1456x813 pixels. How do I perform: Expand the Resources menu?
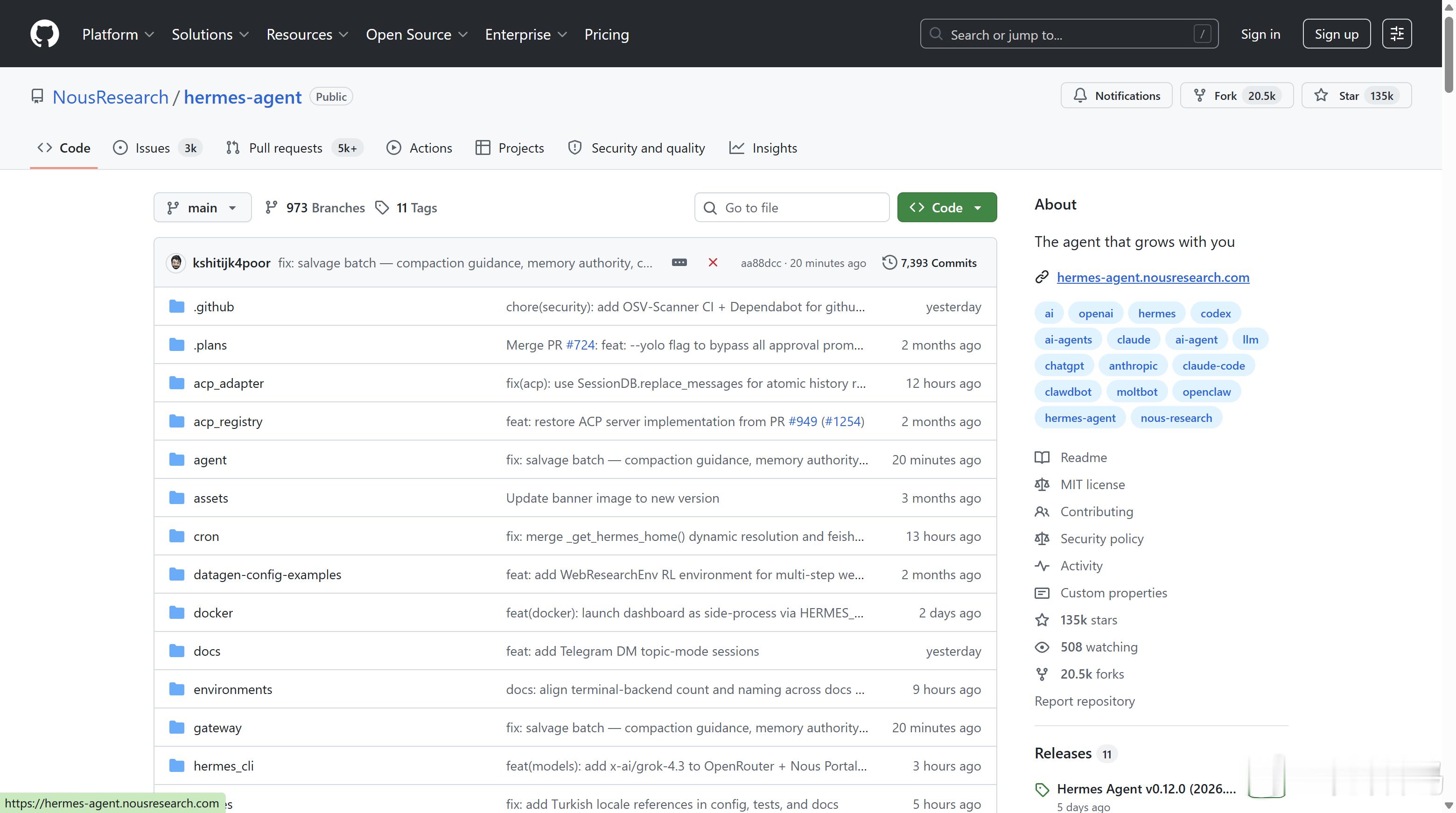tap(308, 35)
